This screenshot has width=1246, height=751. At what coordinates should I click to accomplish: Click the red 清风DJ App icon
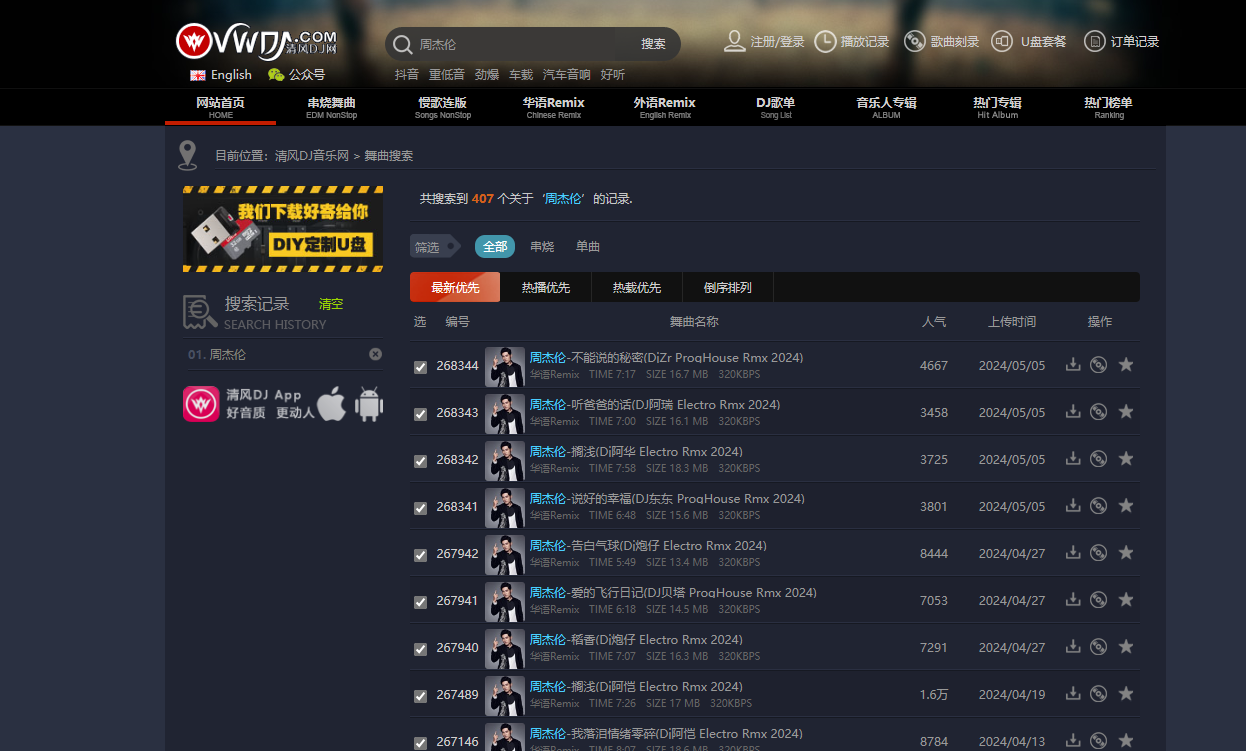click(x=201, y=404)
